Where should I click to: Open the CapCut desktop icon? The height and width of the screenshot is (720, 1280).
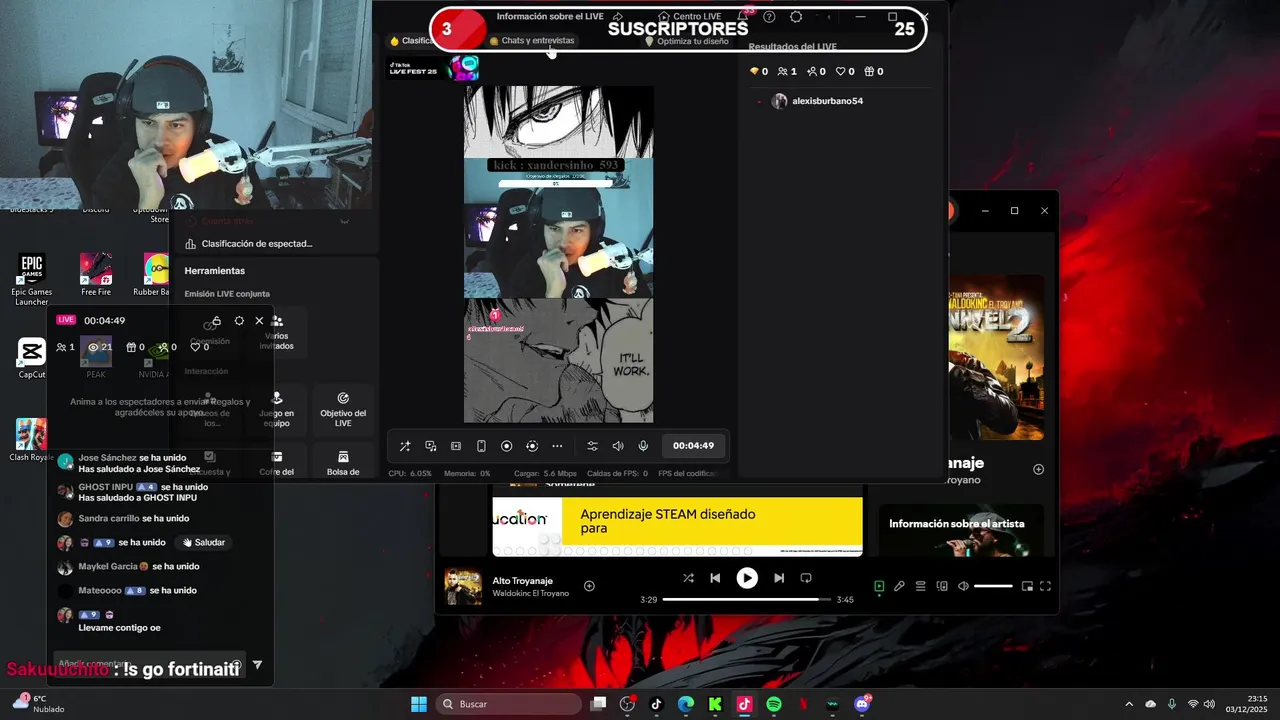[x=32, y=358]
